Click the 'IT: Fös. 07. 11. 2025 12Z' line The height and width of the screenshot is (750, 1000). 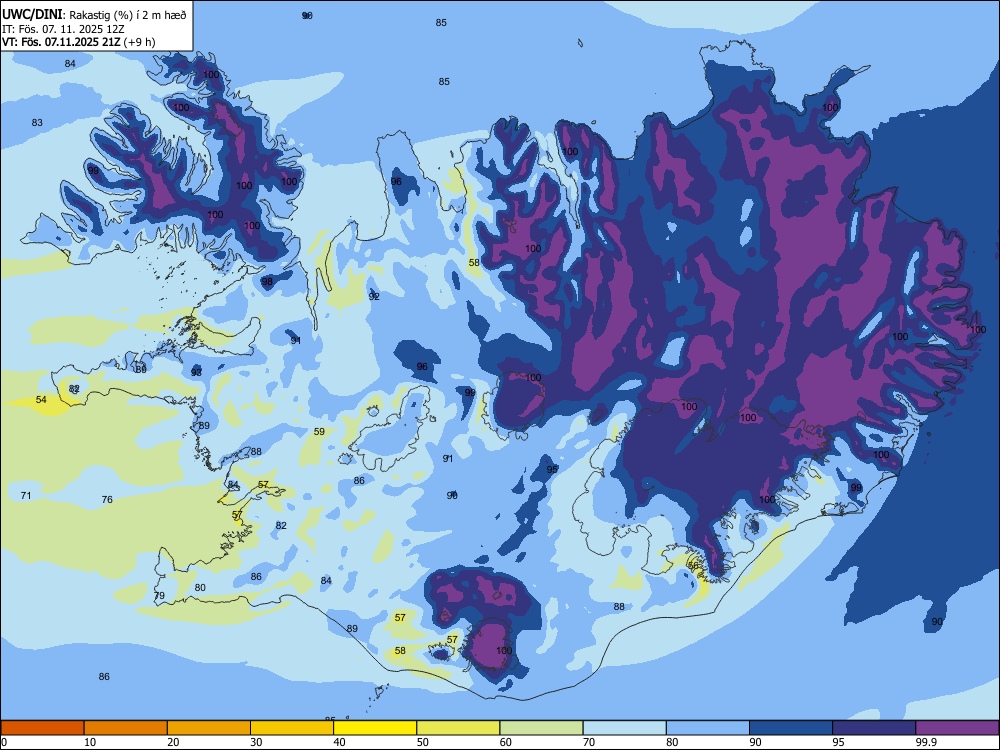(x=63, y=29)
